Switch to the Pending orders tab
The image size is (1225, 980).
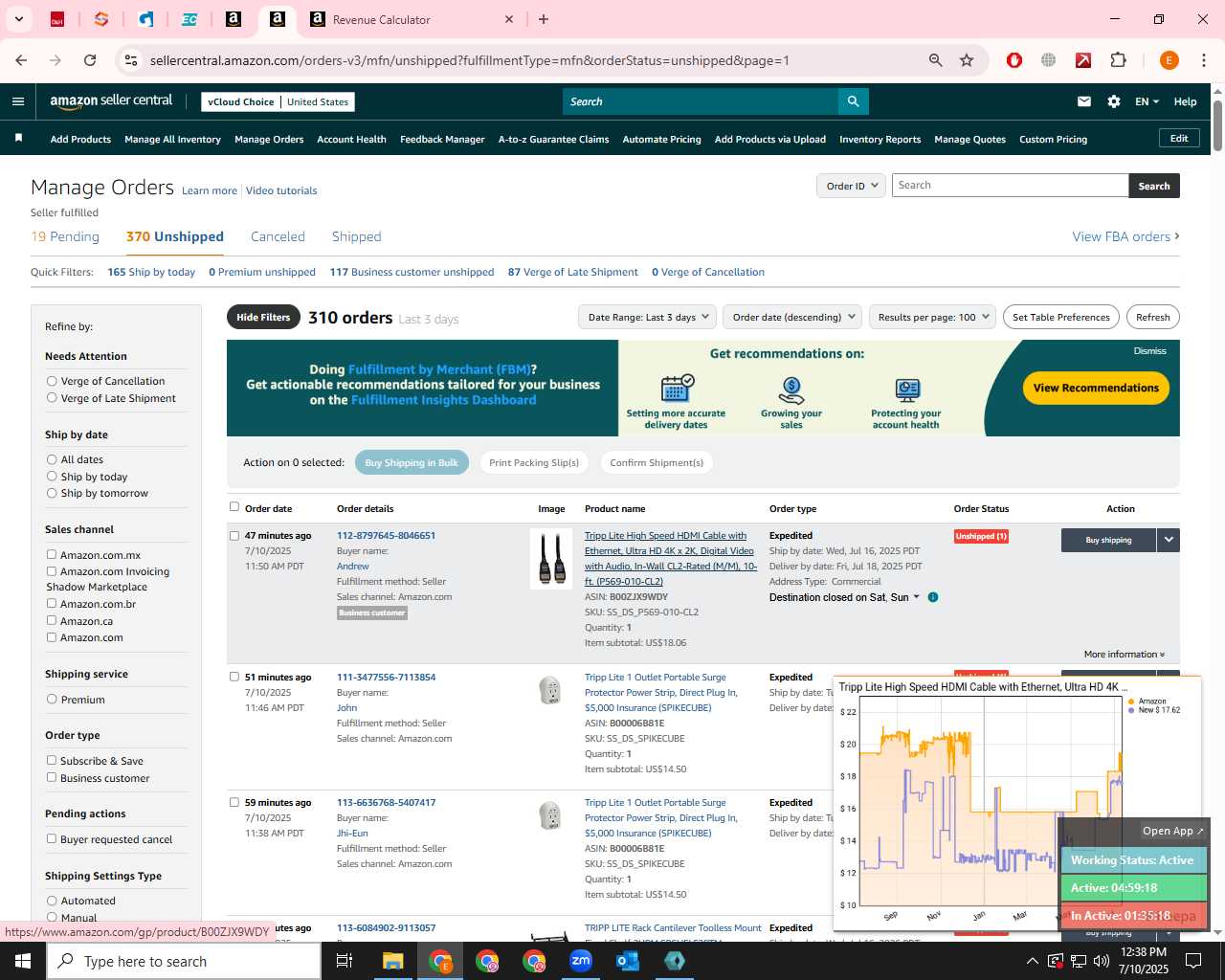click(65, 237)
